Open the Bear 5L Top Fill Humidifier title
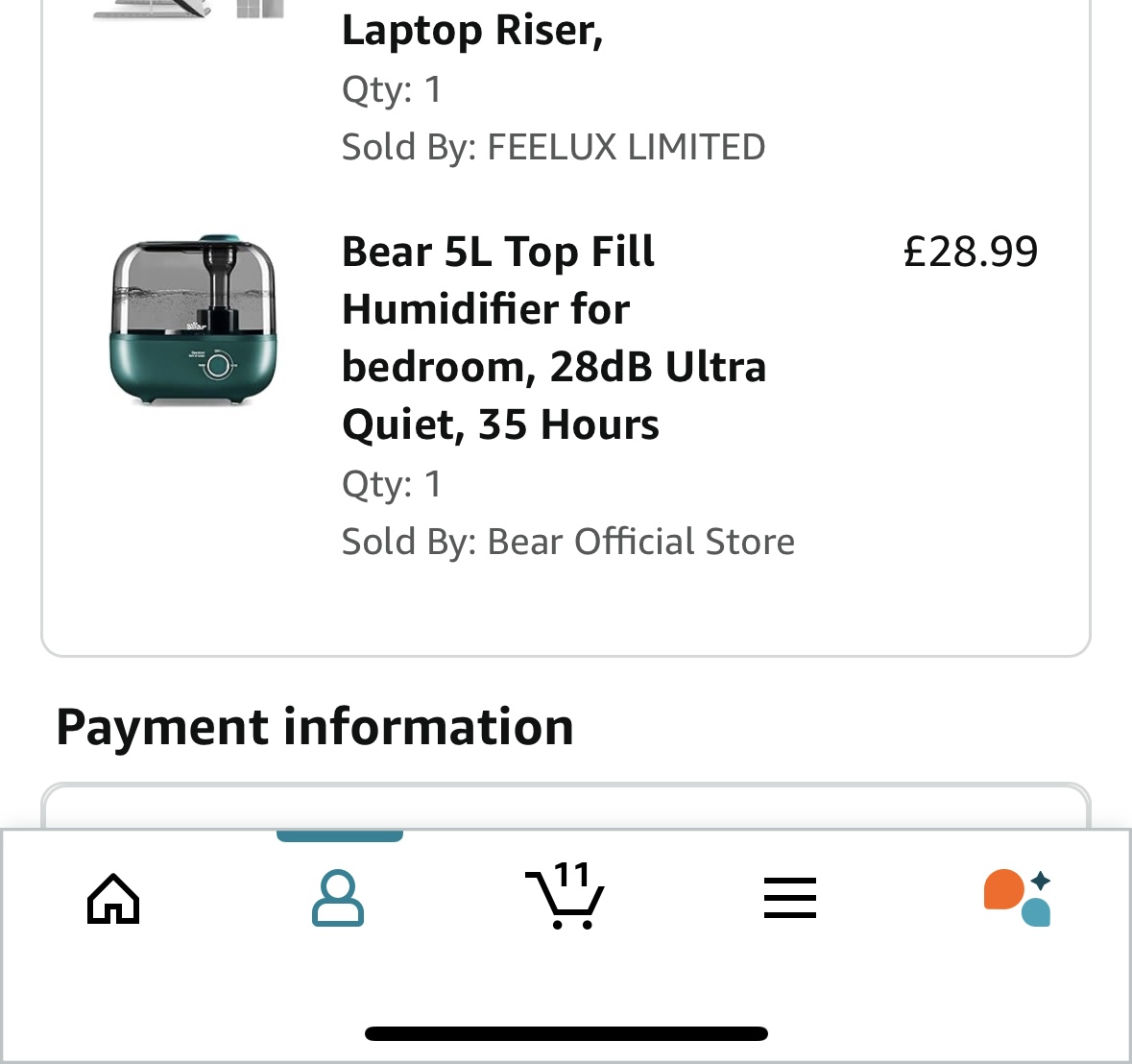Screen dimensions: 1132x1064 coord(499,253)
